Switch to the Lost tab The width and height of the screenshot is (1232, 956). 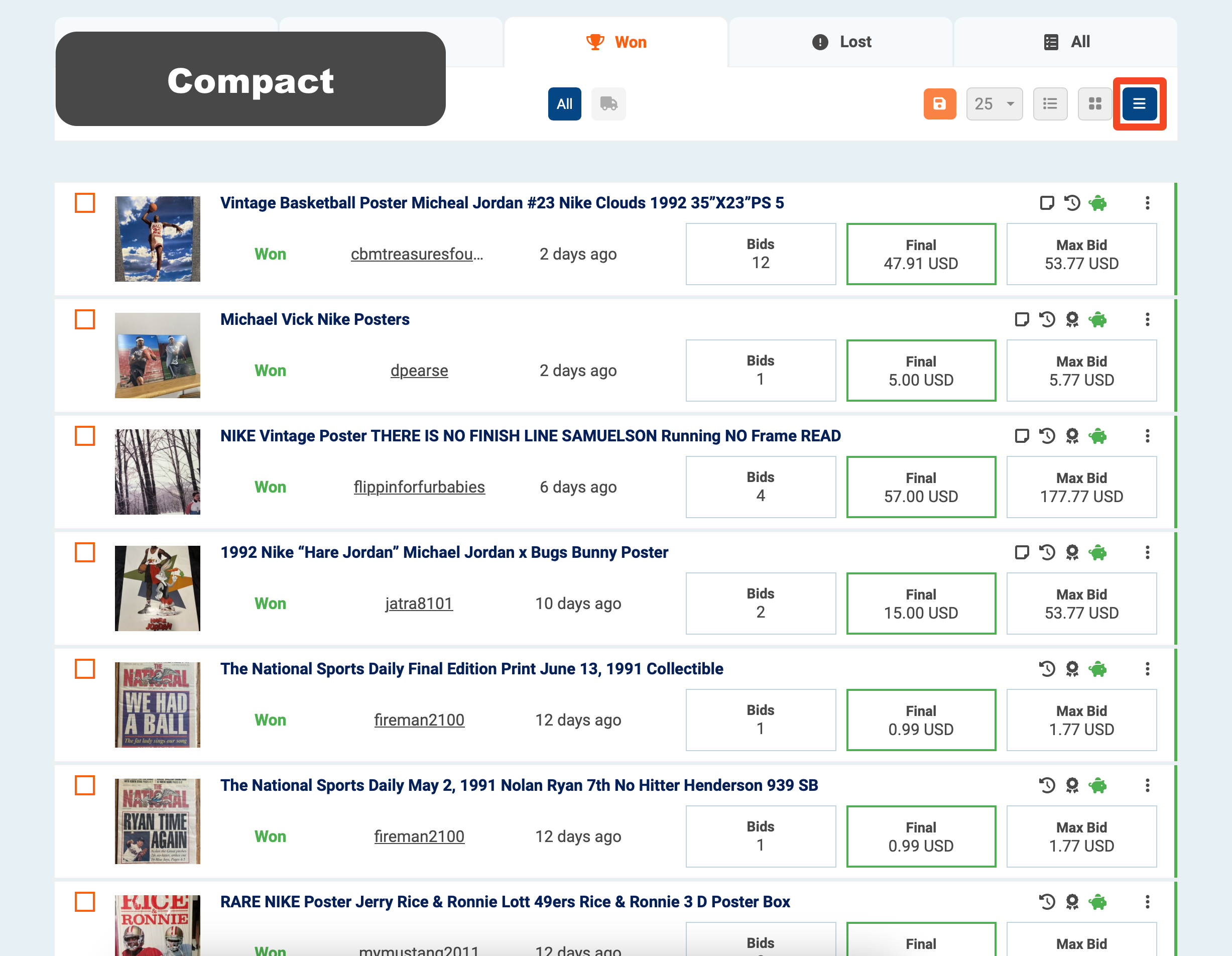point(840,42)
